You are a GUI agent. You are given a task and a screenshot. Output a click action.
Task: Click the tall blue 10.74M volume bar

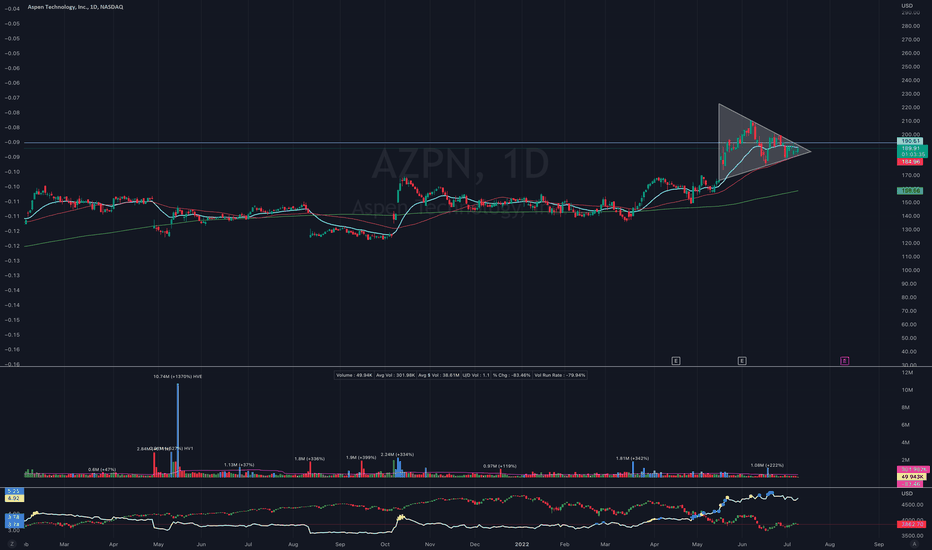point(178,430)
